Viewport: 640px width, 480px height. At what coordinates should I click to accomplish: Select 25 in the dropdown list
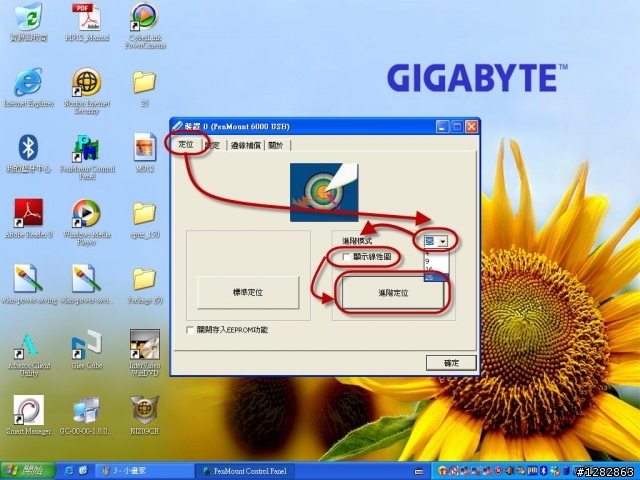click(436, 278)
